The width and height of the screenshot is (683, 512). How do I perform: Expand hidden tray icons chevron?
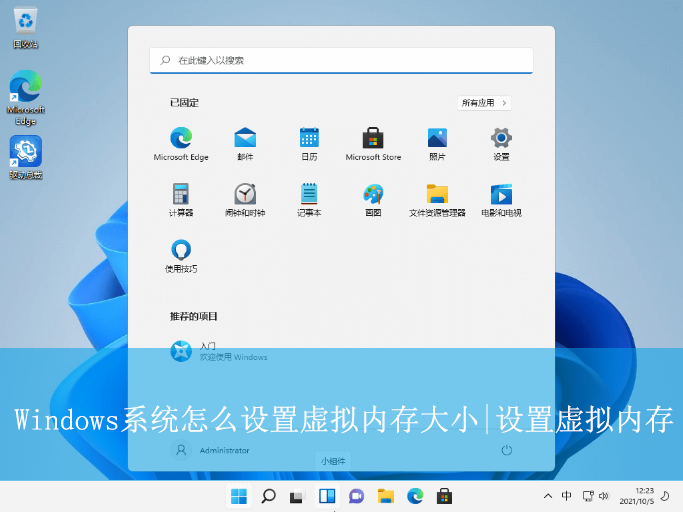pos(548,496)
